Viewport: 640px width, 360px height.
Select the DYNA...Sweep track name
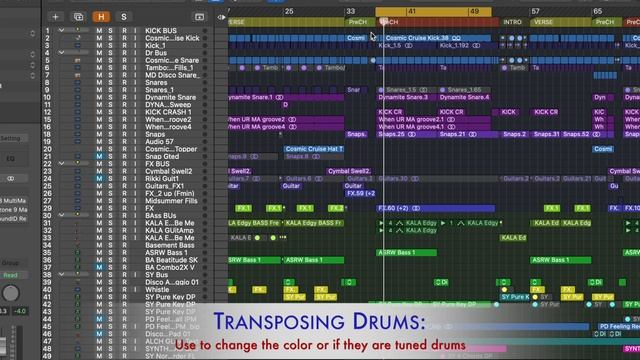click(169, 104)
